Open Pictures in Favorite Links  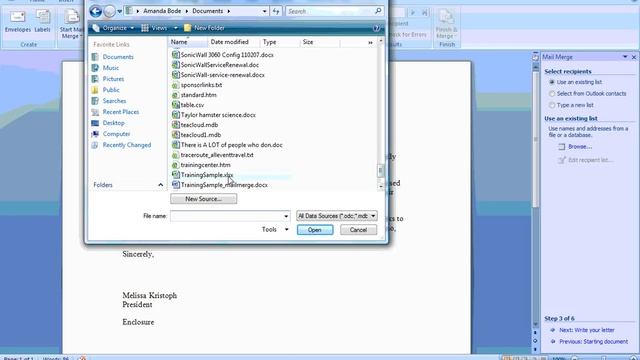pos(113,79)
